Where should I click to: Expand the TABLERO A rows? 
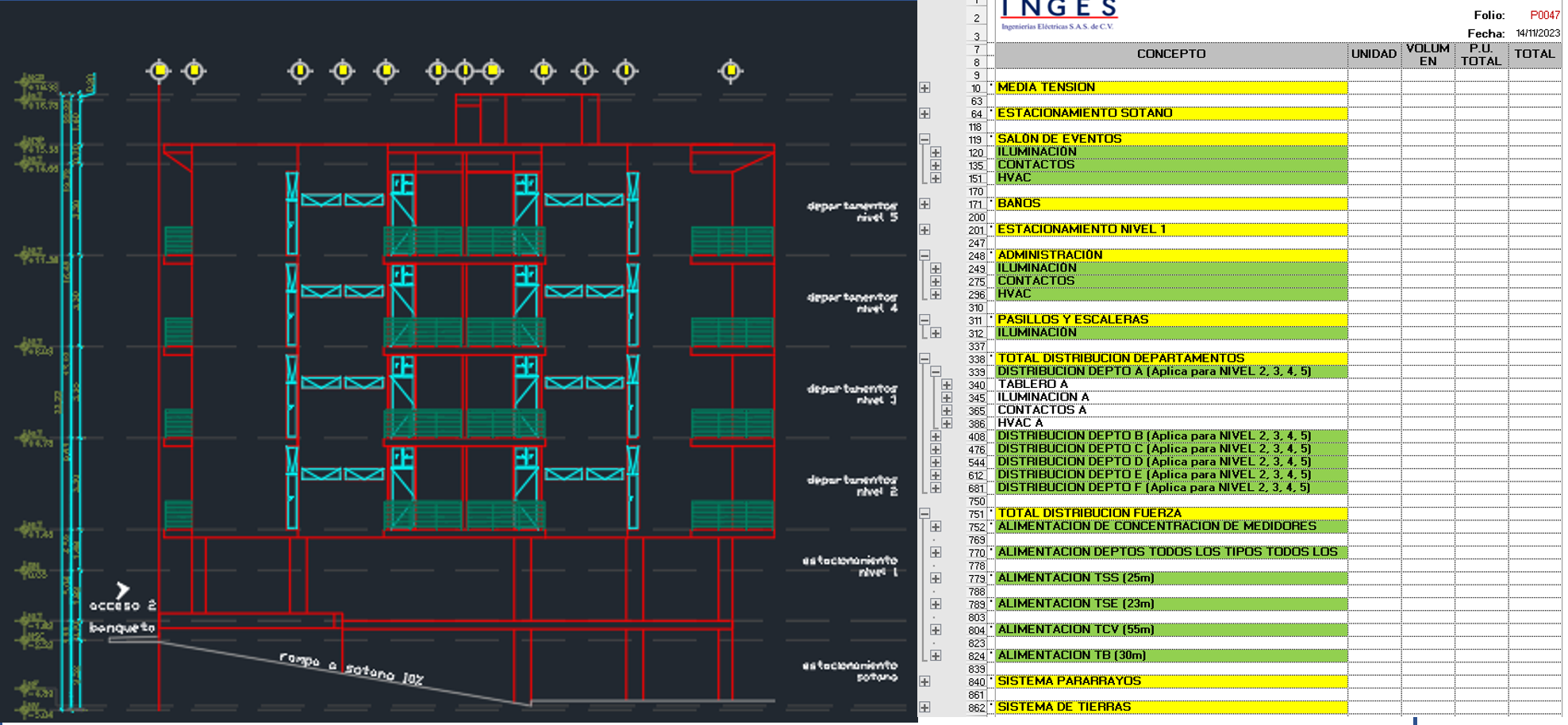(x=947, y=386)
